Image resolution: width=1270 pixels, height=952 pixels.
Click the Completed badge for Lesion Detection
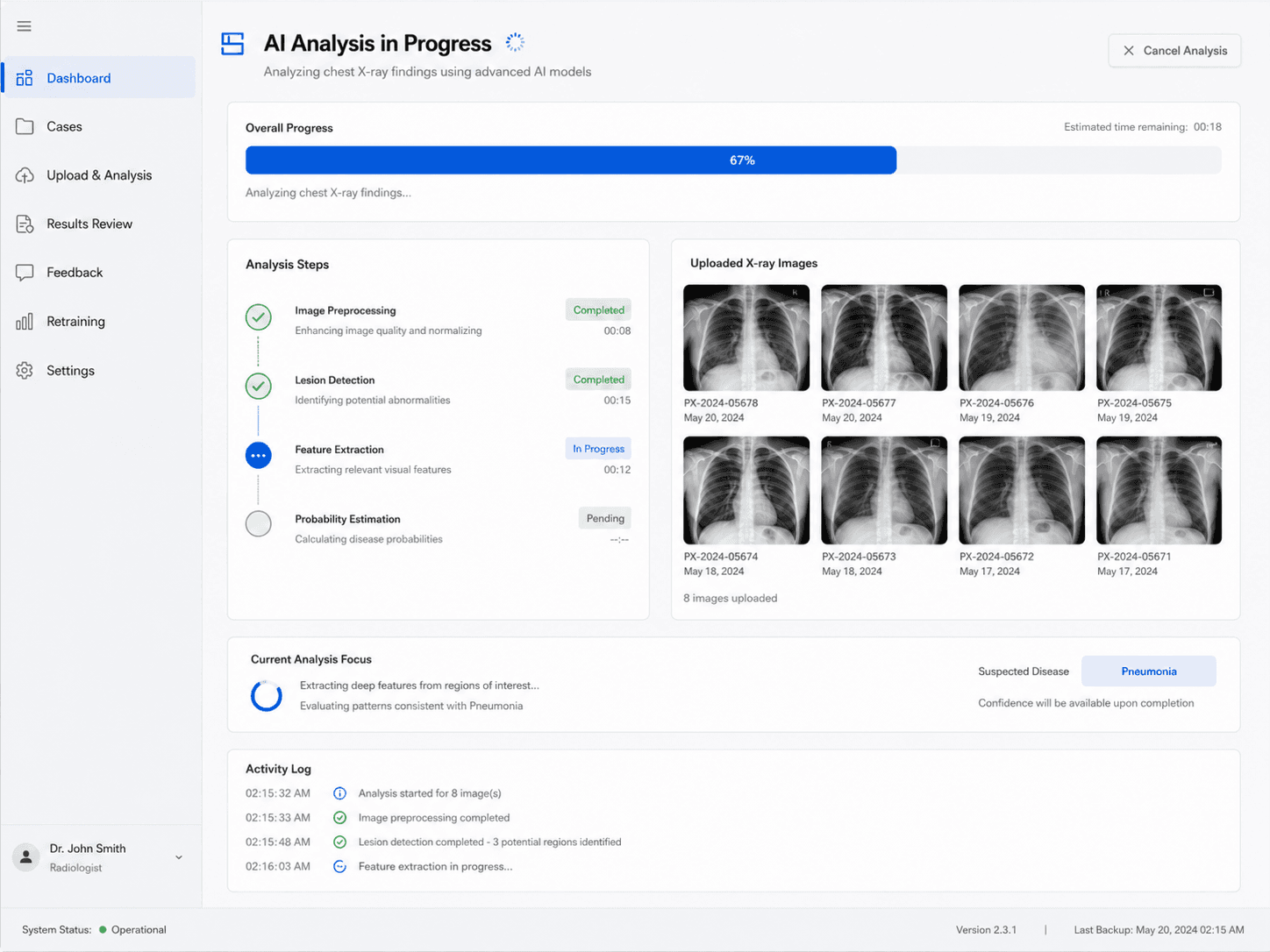599,380
